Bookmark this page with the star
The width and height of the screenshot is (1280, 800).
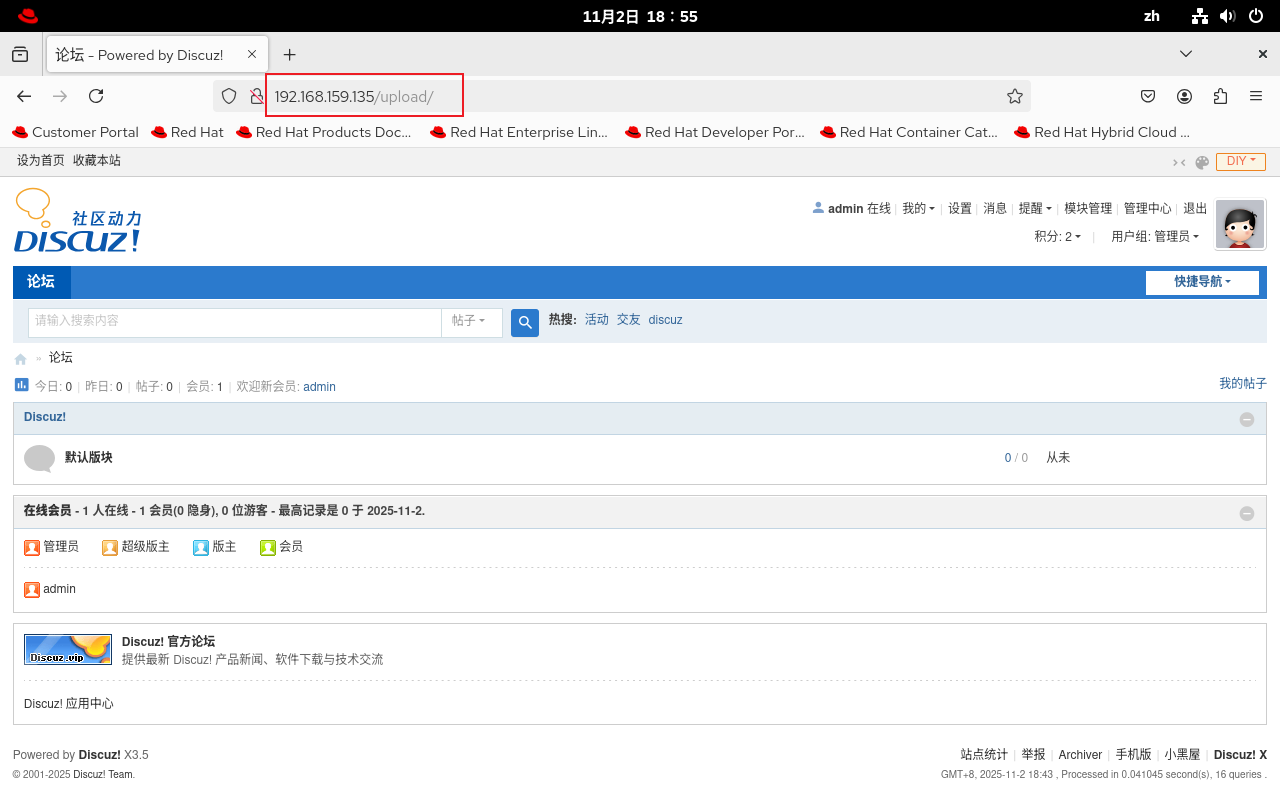coord(1015,96)
